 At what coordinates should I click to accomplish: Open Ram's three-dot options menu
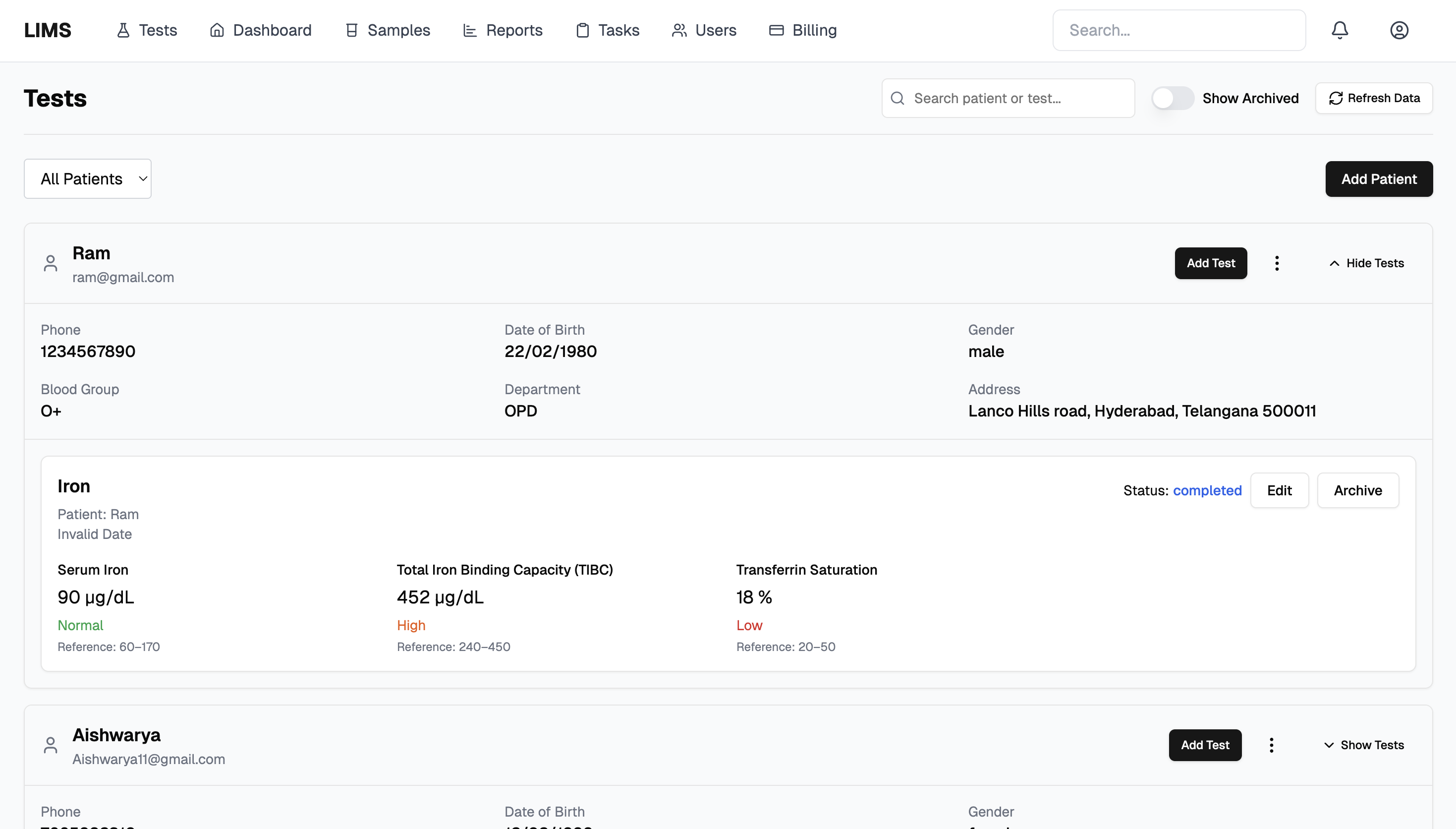point(1277,263)
